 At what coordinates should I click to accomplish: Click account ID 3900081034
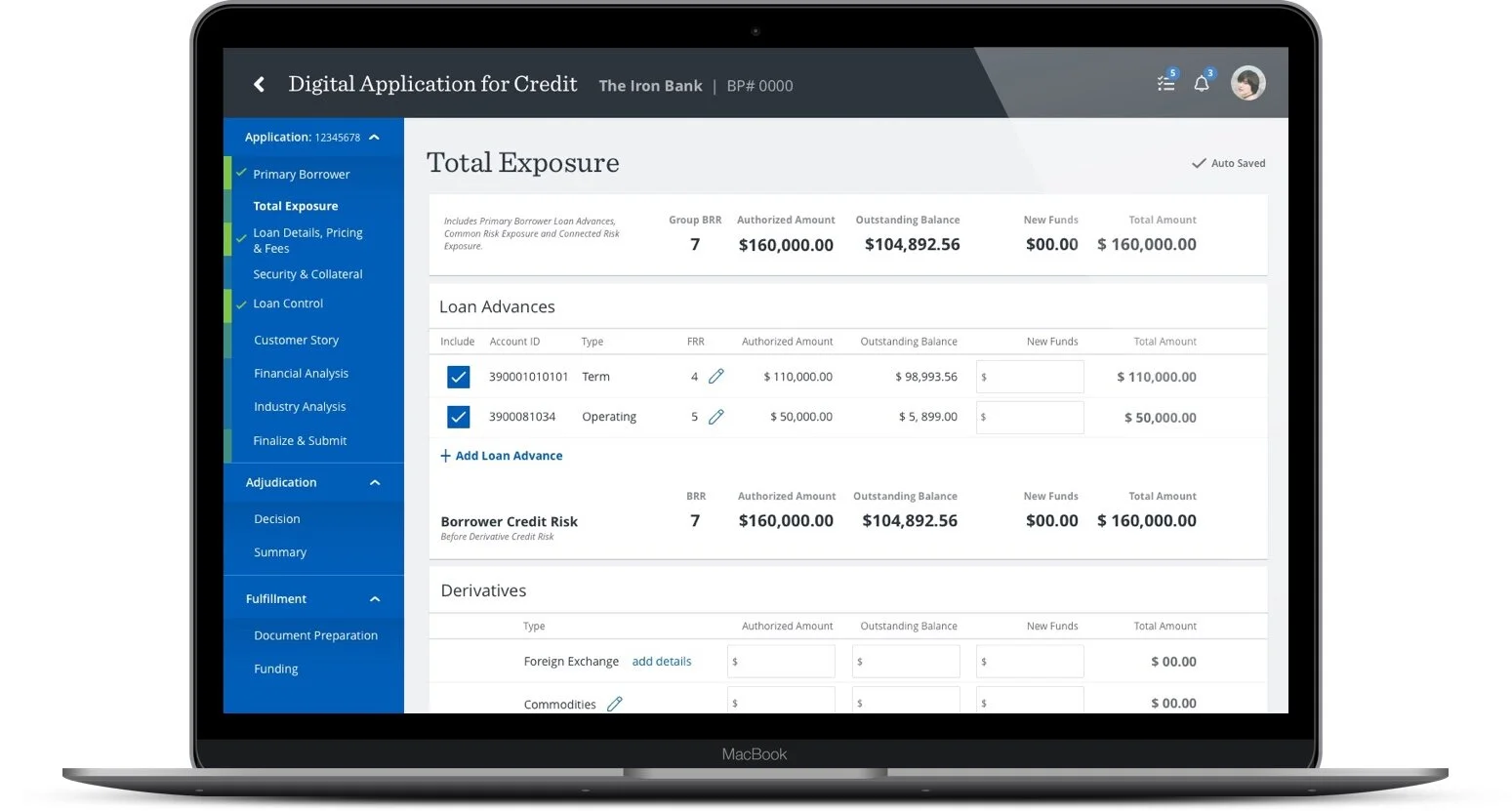coord(522,417)
